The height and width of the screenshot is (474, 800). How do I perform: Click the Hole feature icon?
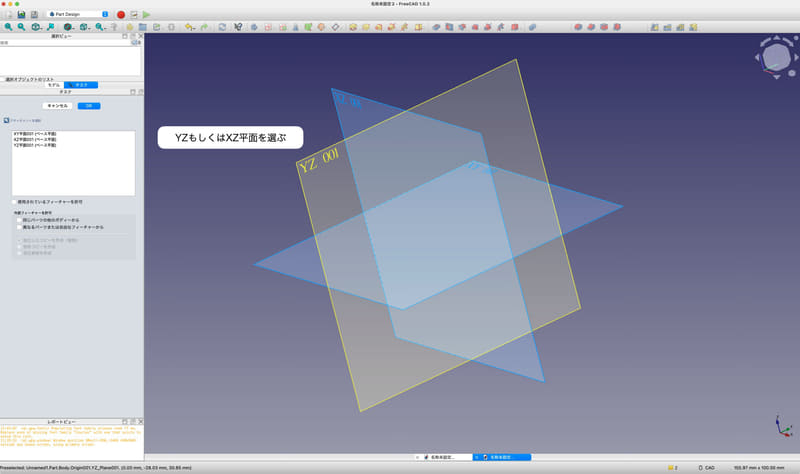[x=449, y=27]
